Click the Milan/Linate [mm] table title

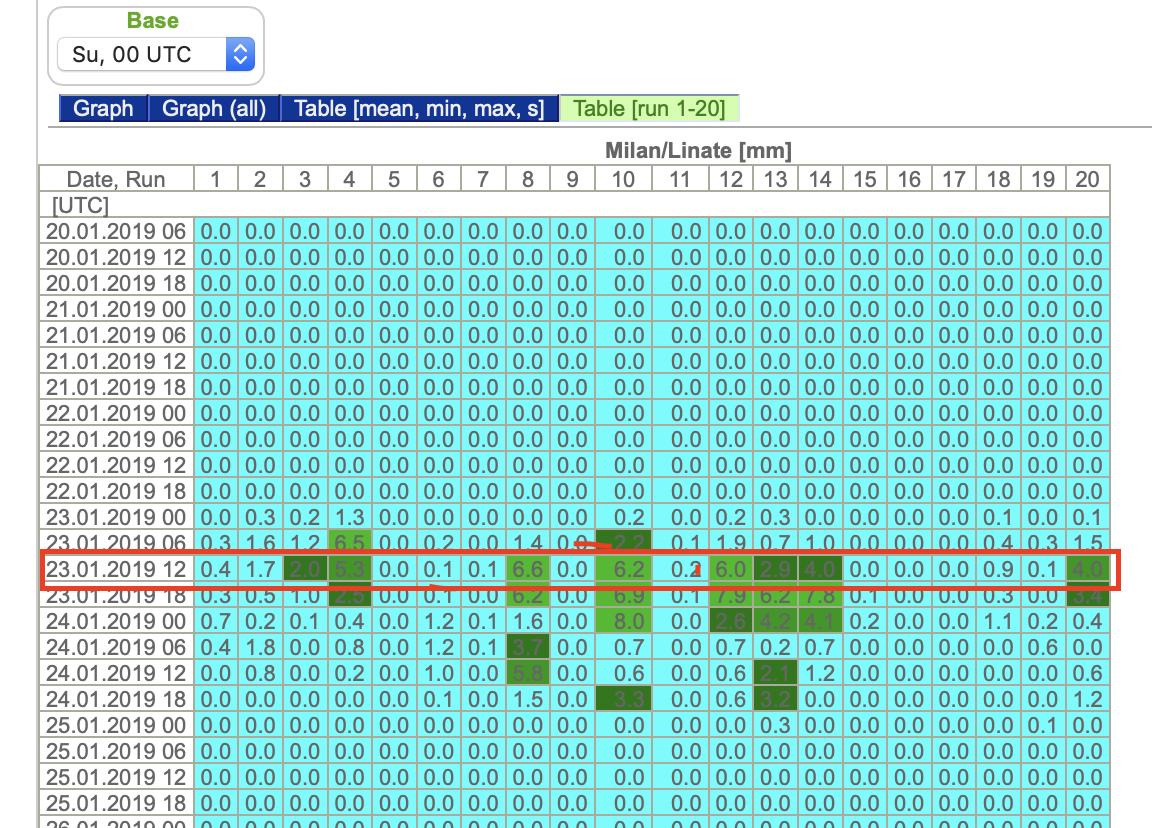(698, 151)
